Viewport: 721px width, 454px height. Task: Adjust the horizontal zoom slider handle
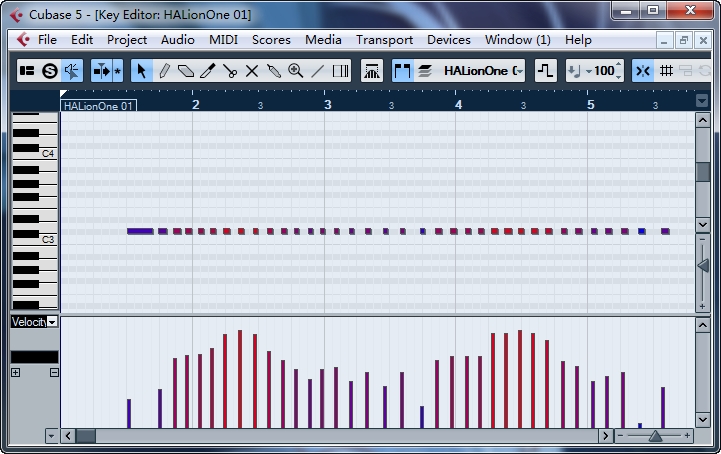(655, 436)
